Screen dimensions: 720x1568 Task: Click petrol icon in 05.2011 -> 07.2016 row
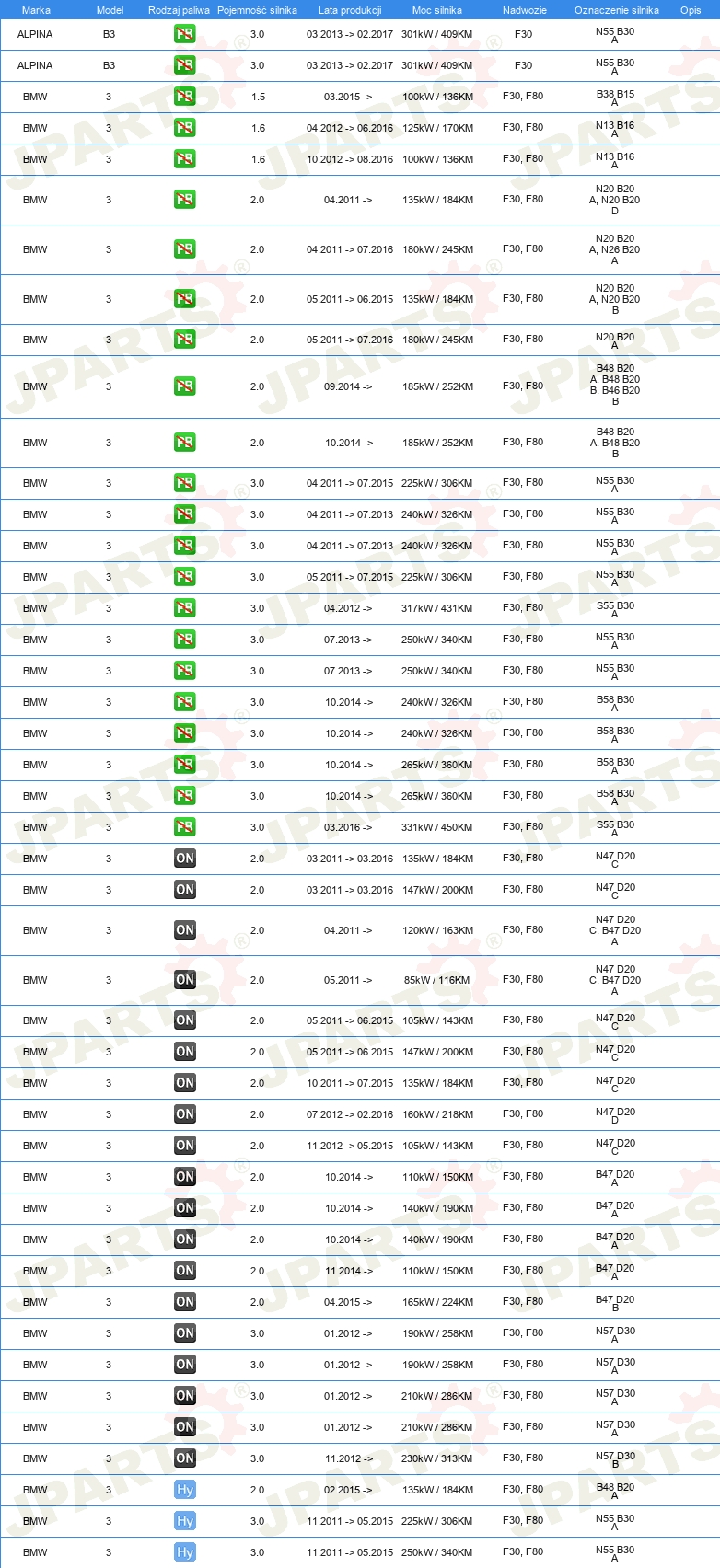click(x=185, y=340)
